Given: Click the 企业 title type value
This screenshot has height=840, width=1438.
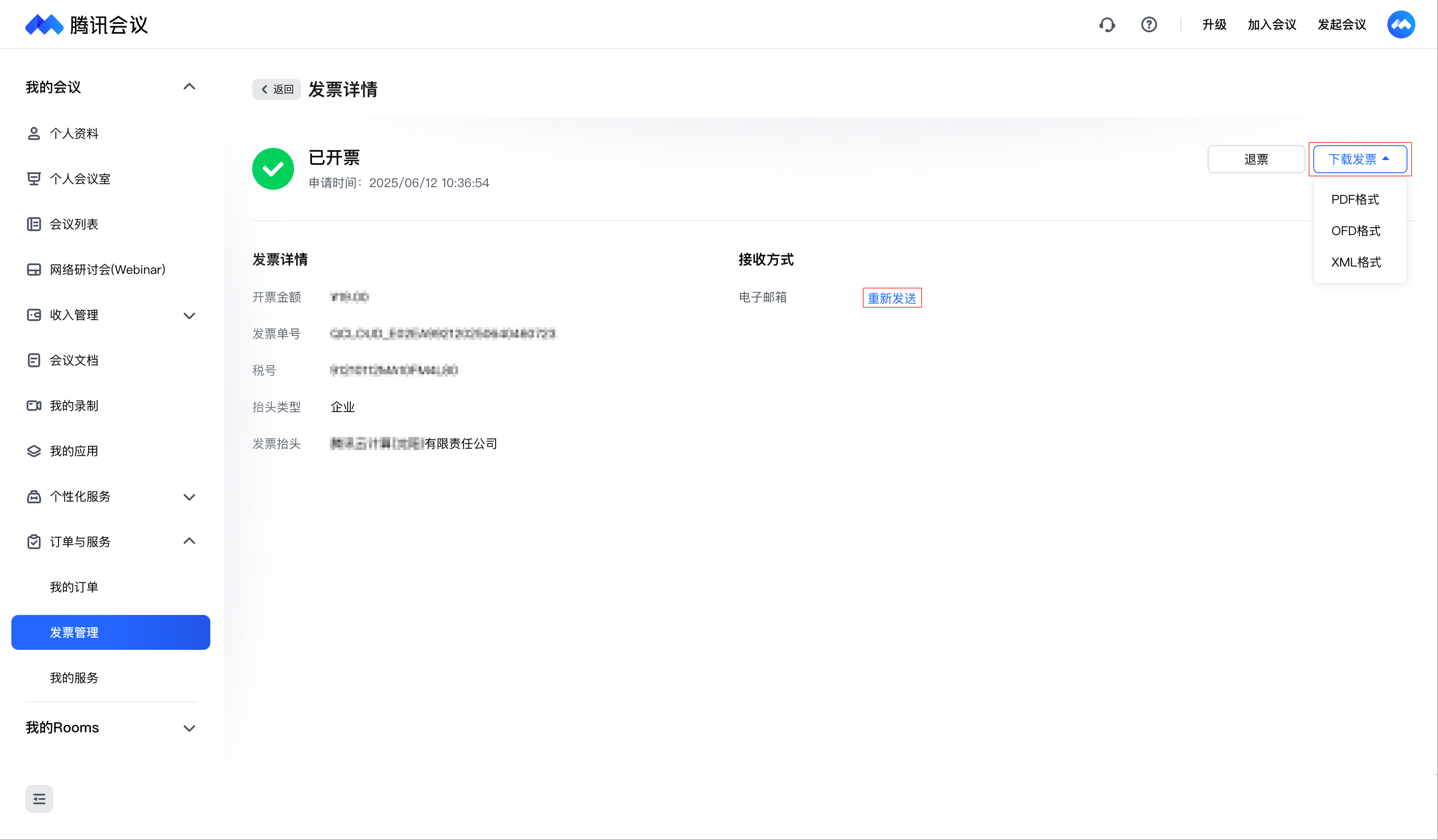Looking at the screenshot, I should click(342, 407).
